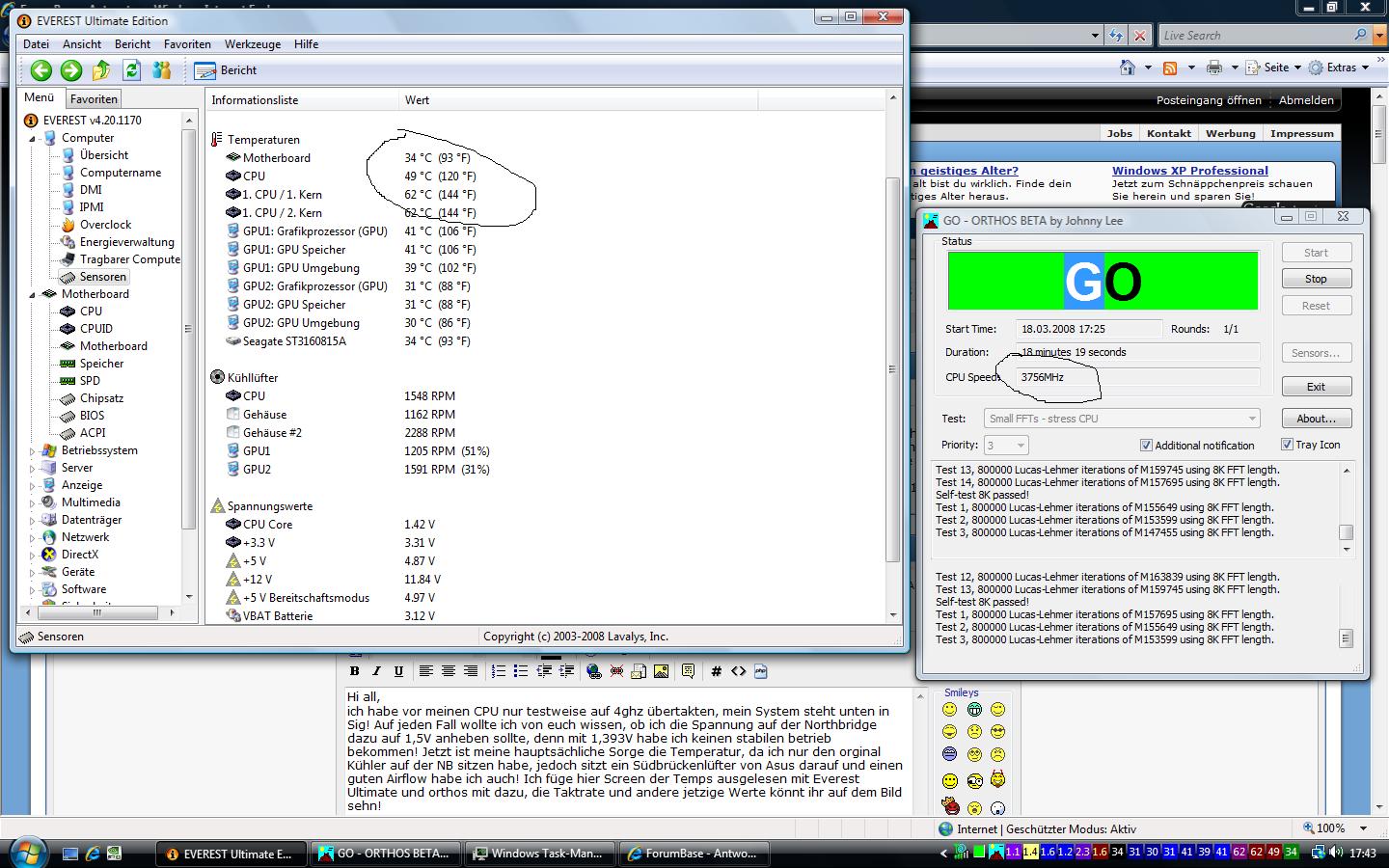This screenshot has width=1389, height=868.
Task: Click the Live Search input field
Action: click(1255, 35)
